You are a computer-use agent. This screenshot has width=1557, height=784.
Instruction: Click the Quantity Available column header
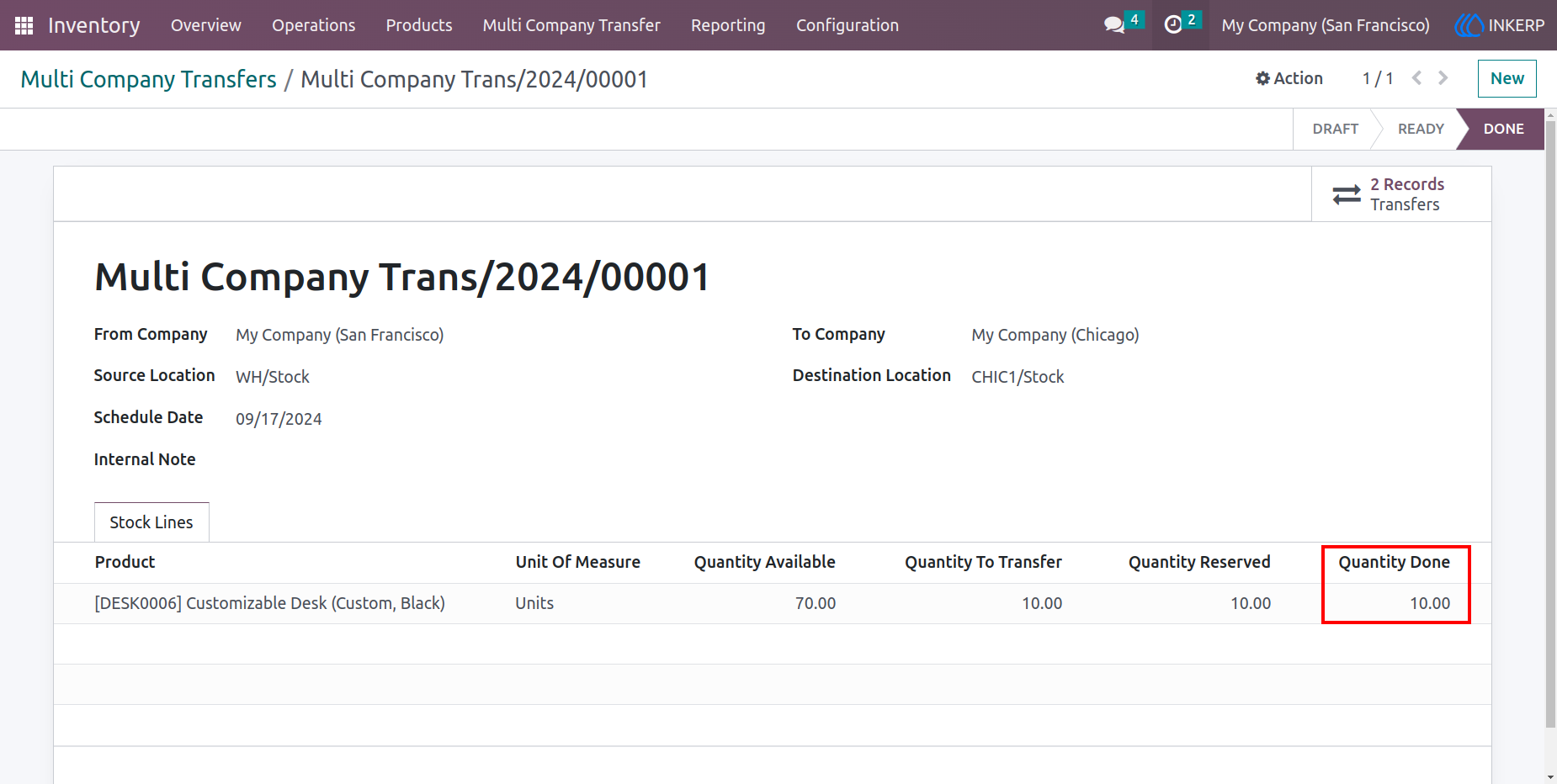pos(764,562)
